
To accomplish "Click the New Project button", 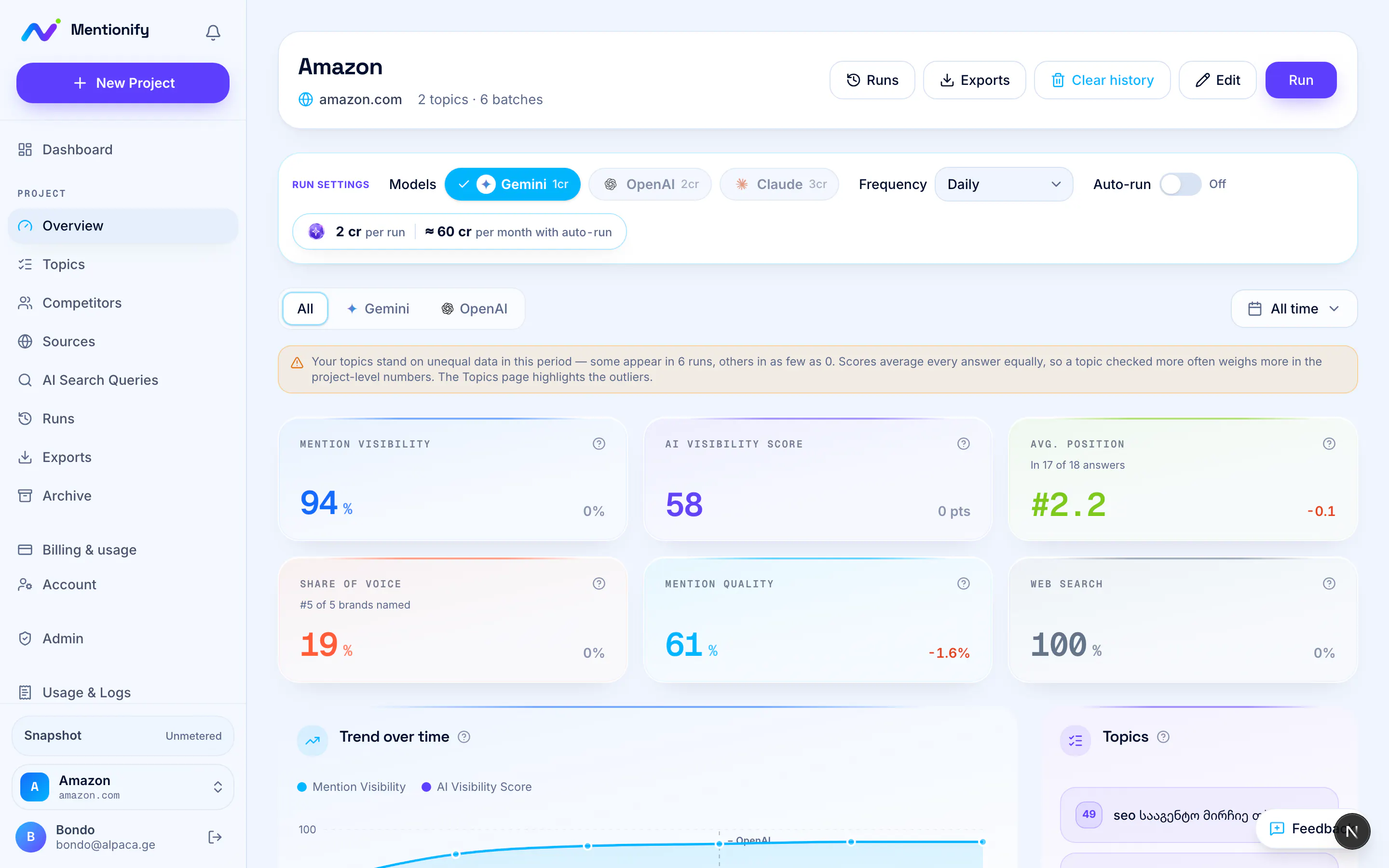I will click(123, 83).
